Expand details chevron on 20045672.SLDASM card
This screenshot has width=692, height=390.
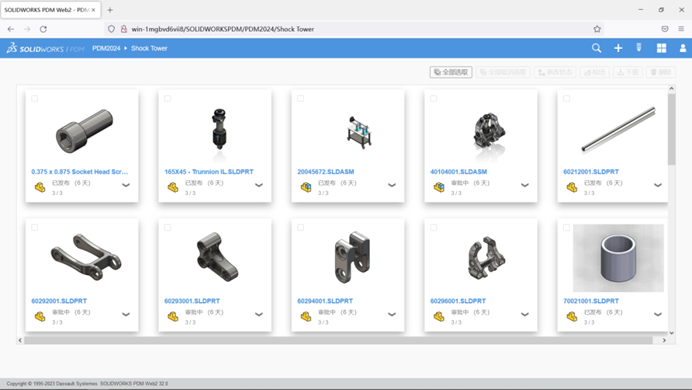(x=392, y=185)
